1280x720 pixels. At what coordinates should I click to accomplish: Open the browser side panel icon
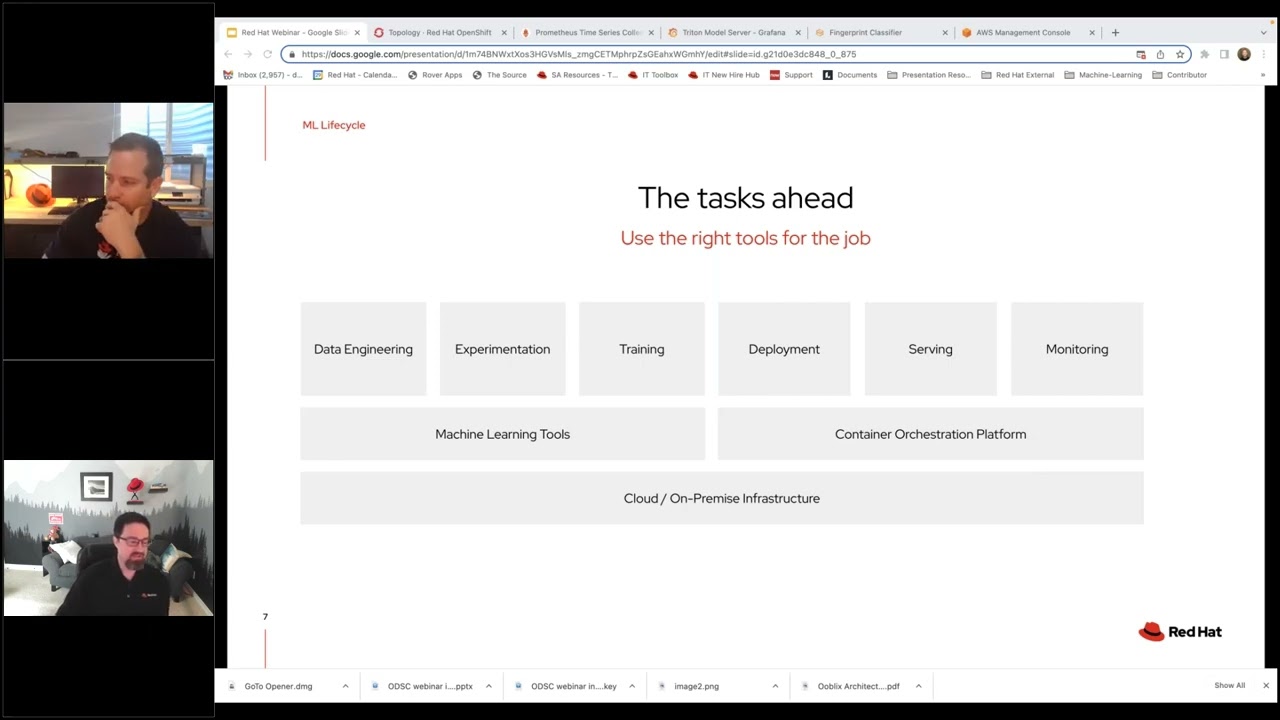[x=1224, y=54]
